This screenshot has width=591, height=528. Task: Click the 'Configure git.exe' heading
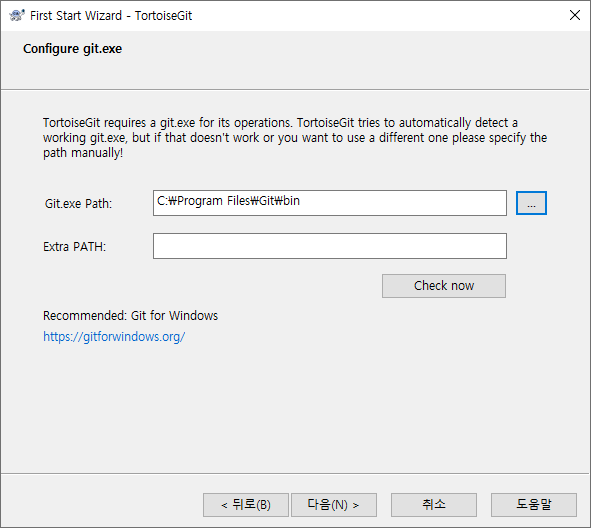coord(72,49)
